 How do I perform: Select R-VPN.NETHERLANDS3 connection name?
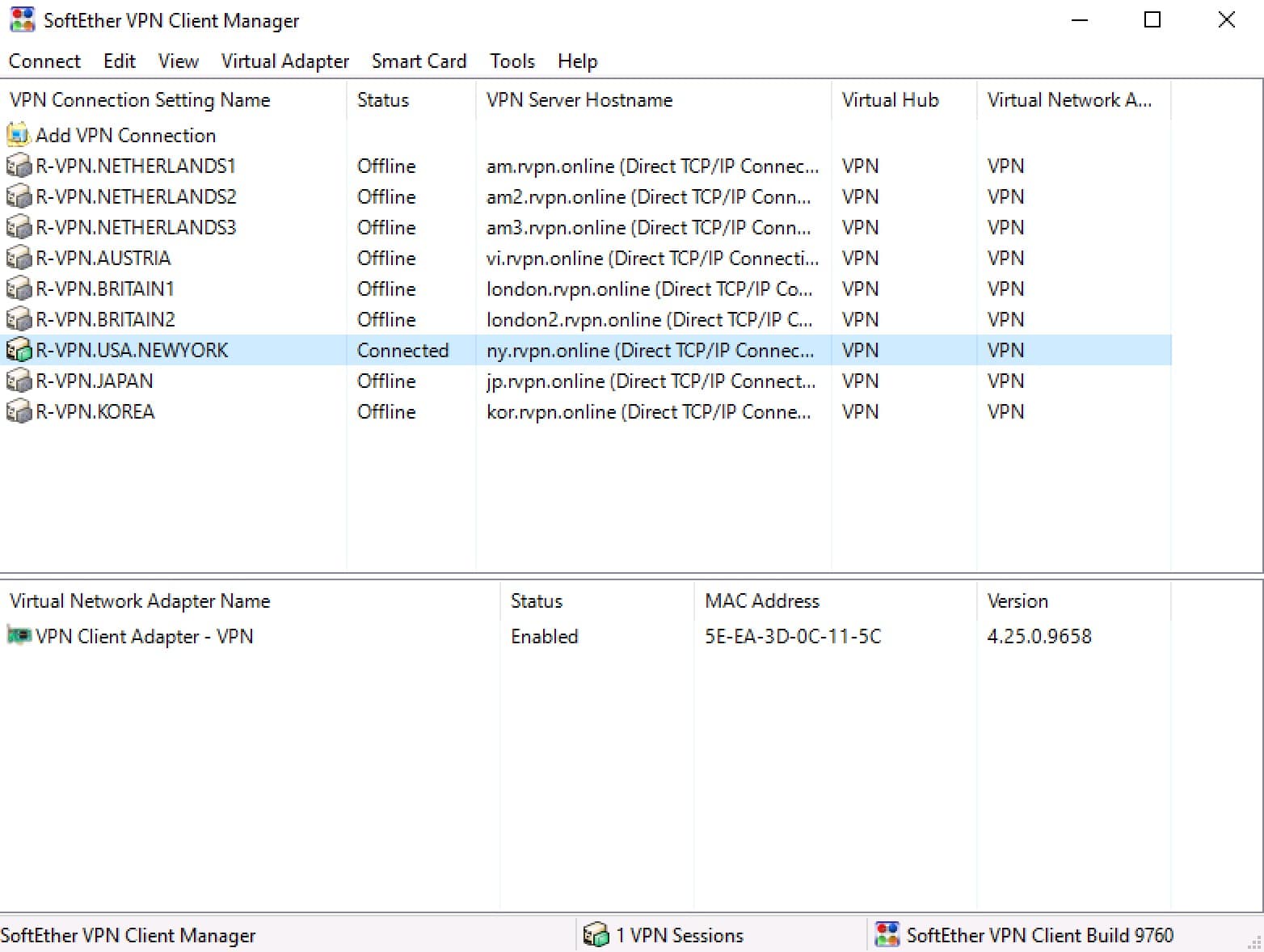click(x=136, y=227)
